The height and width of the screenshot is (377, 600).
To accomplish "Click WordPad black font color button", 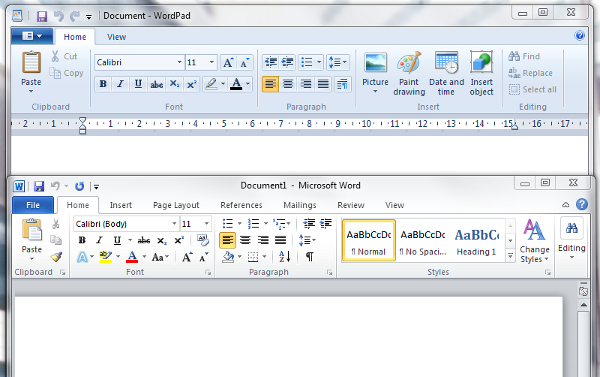I will 236,84.
